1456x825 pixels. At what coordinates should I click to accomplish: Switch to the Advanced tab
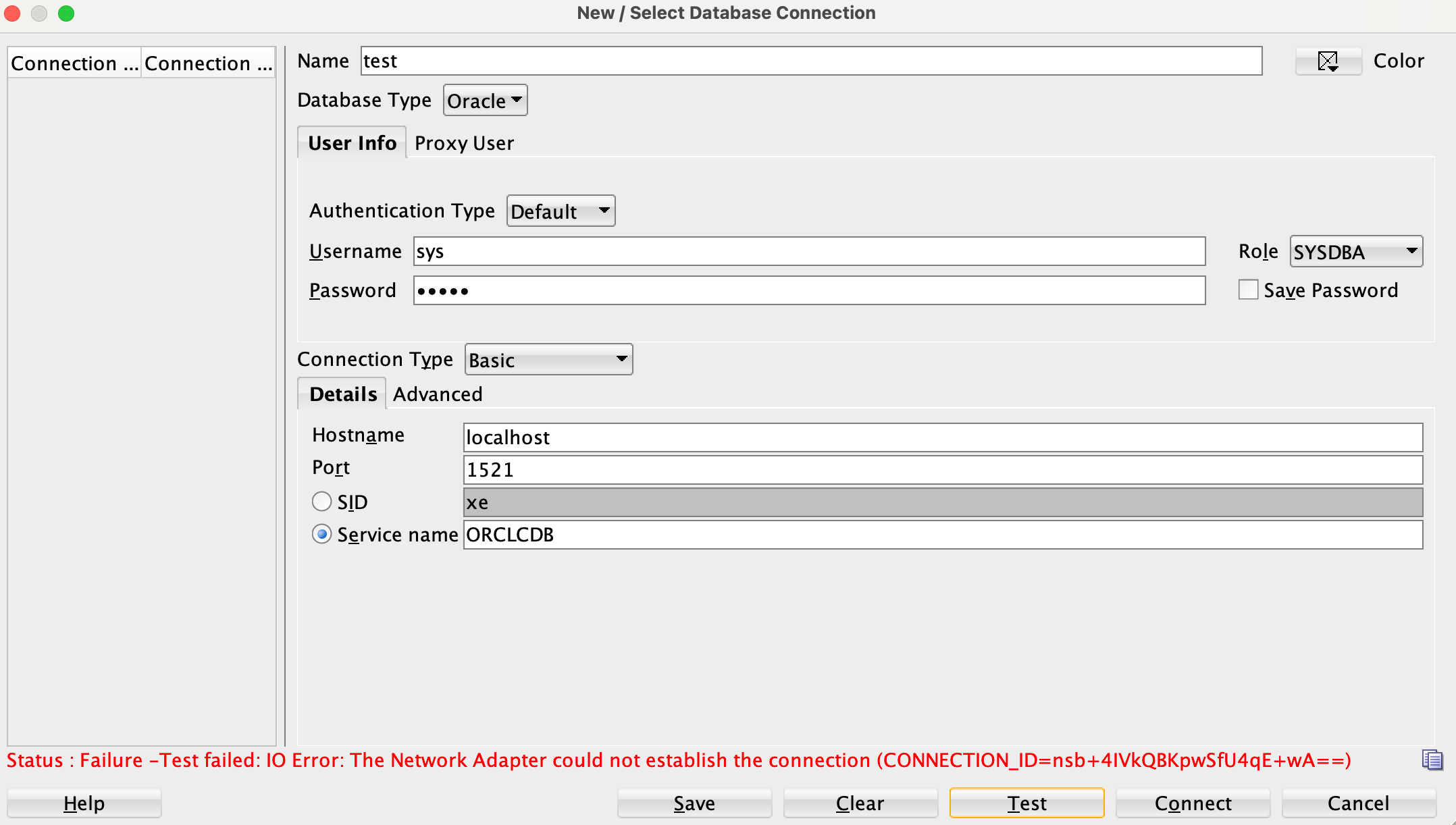[438, 394]
